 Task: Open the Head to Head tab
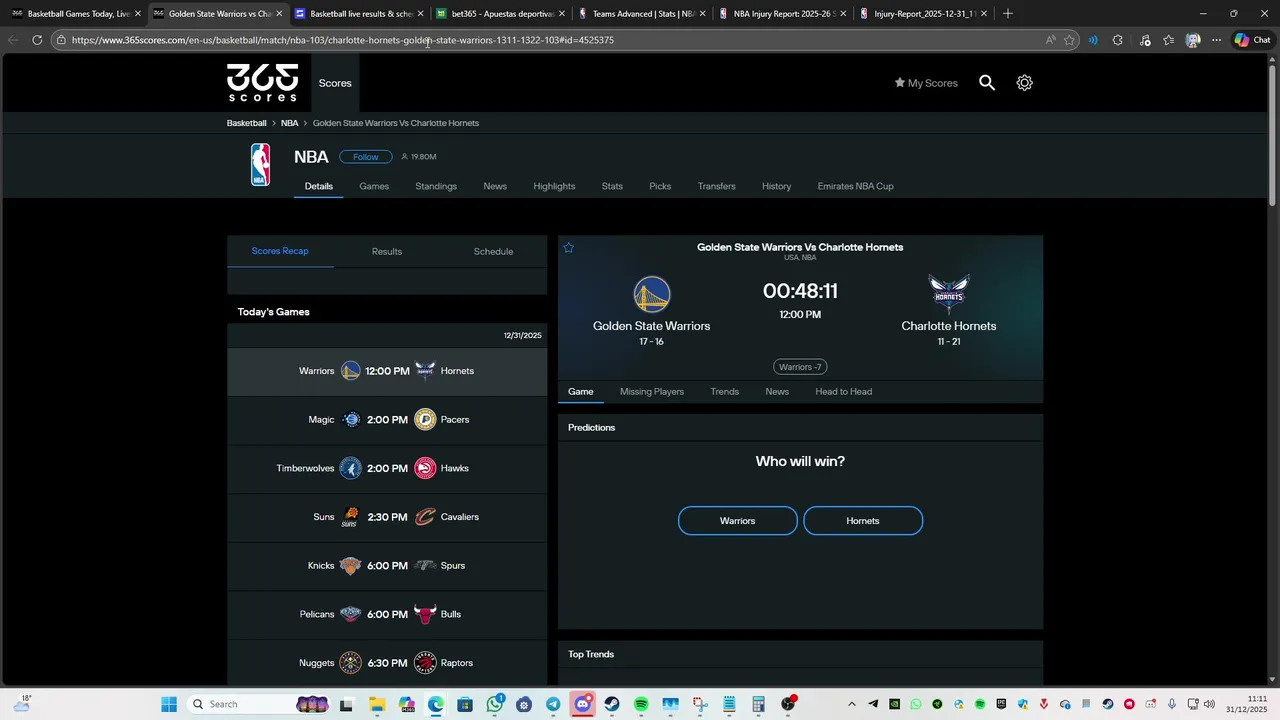click(844, 392)
